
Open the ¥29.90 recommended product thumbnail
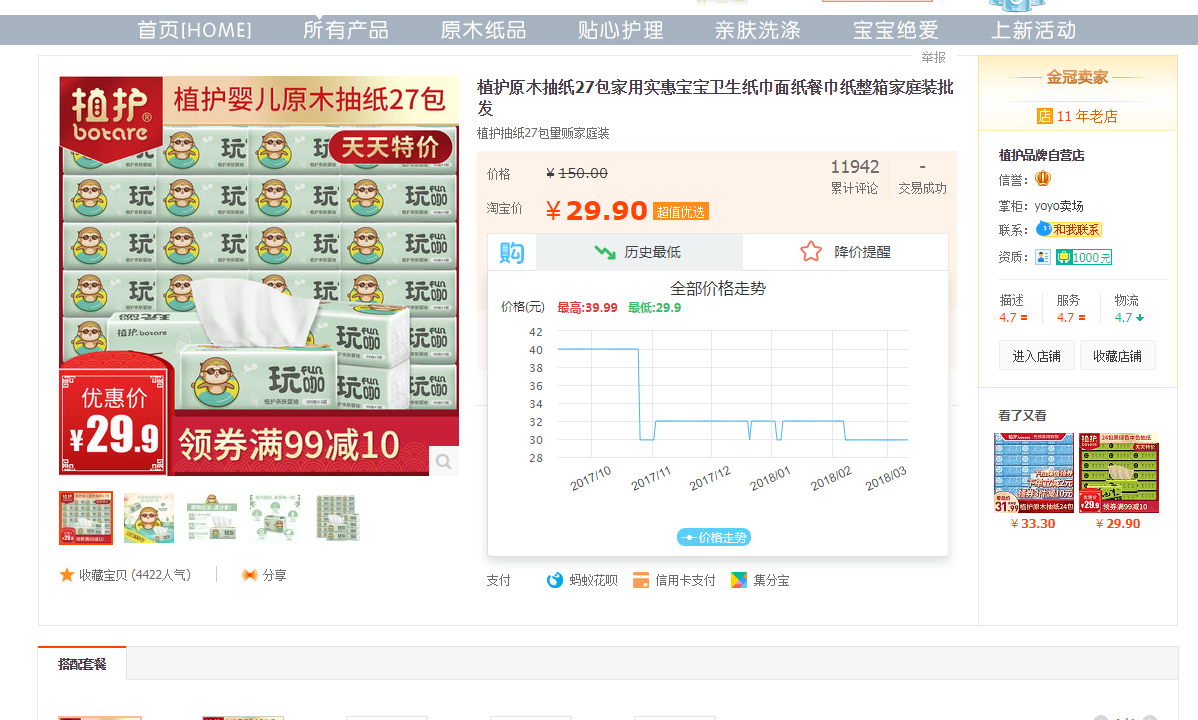[x=1119, y=473]
